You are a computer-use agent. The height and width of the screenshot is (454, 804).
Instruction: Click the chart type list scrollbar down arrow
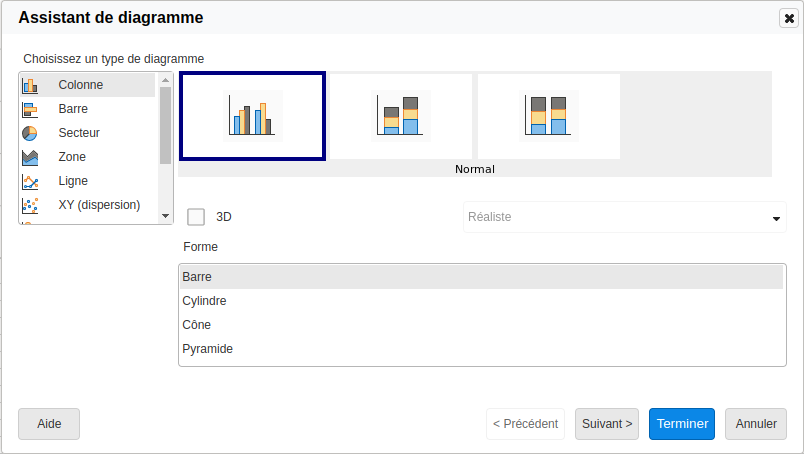(x=166, y=217)
